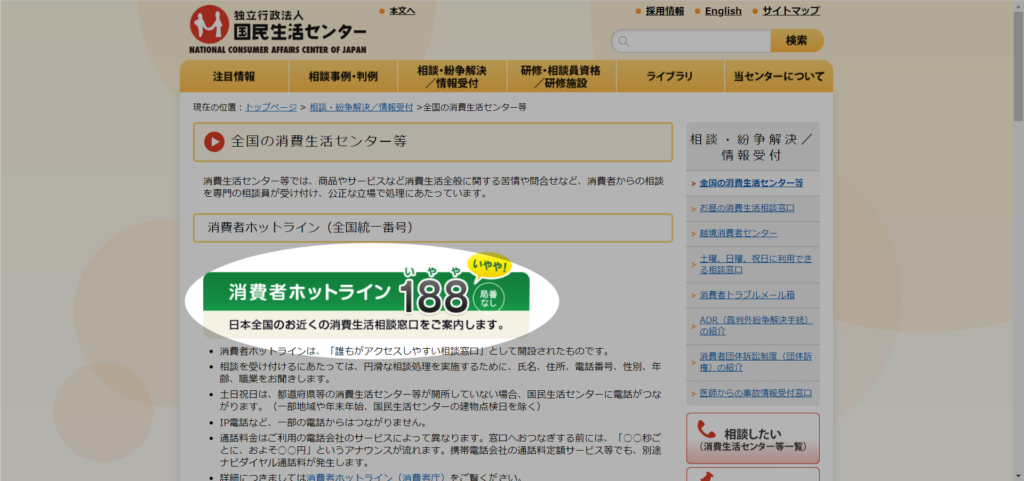1024x481 pixels.
Task: Open sidebar お昼の消費生活相談窓口 link
Action: (x=747, y=208)
